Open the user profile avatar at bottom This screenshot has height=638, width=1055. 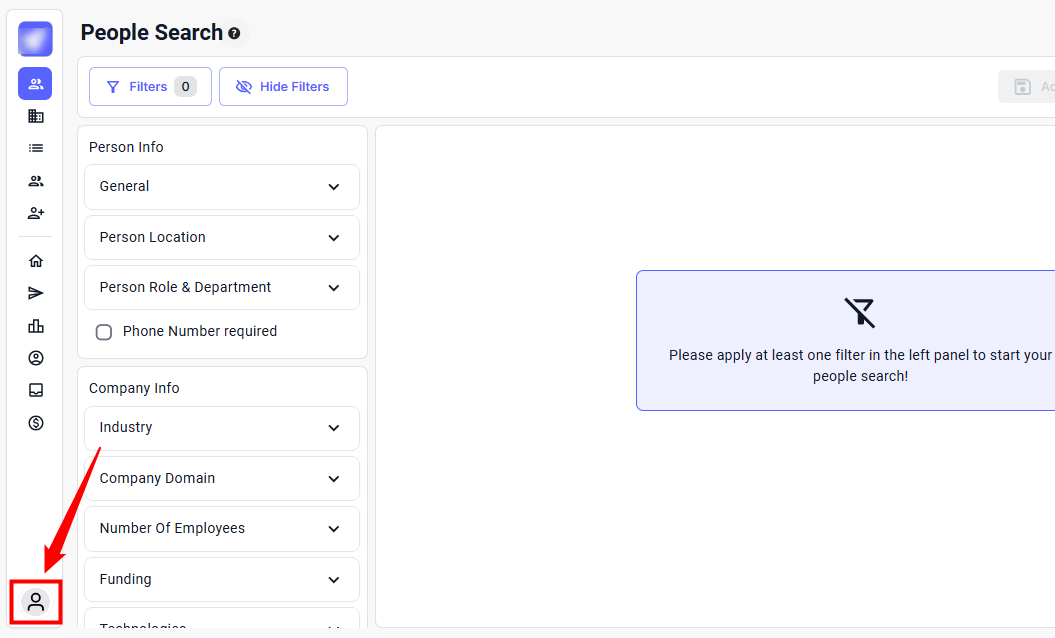pyautogui.click(x=36, y=602)
